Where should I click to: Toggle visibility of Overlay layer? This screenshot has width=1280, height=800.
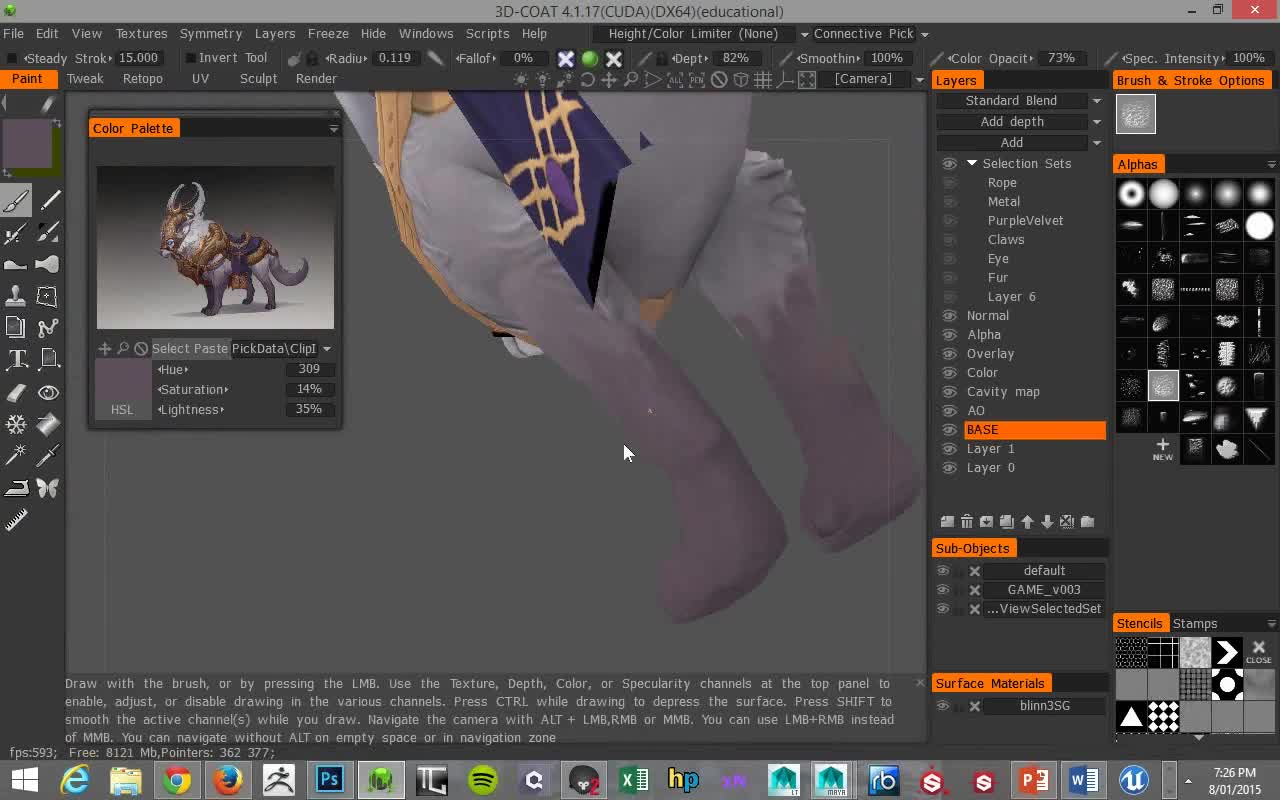(x=949, y=354)
